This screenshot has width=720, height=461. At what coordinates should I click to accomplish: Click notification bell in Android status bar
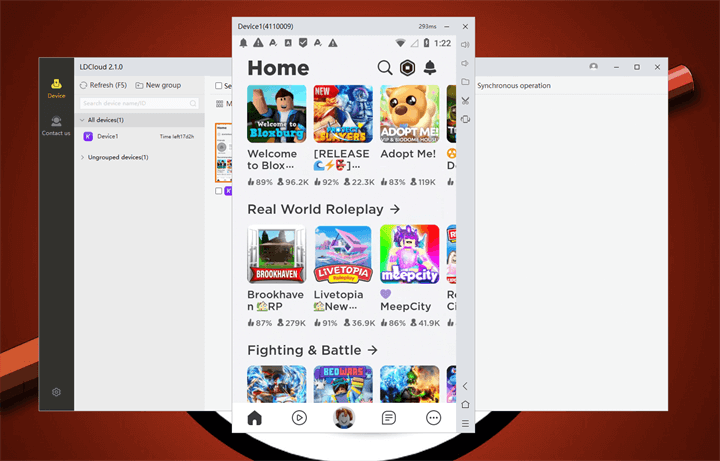tap(243, 43)
